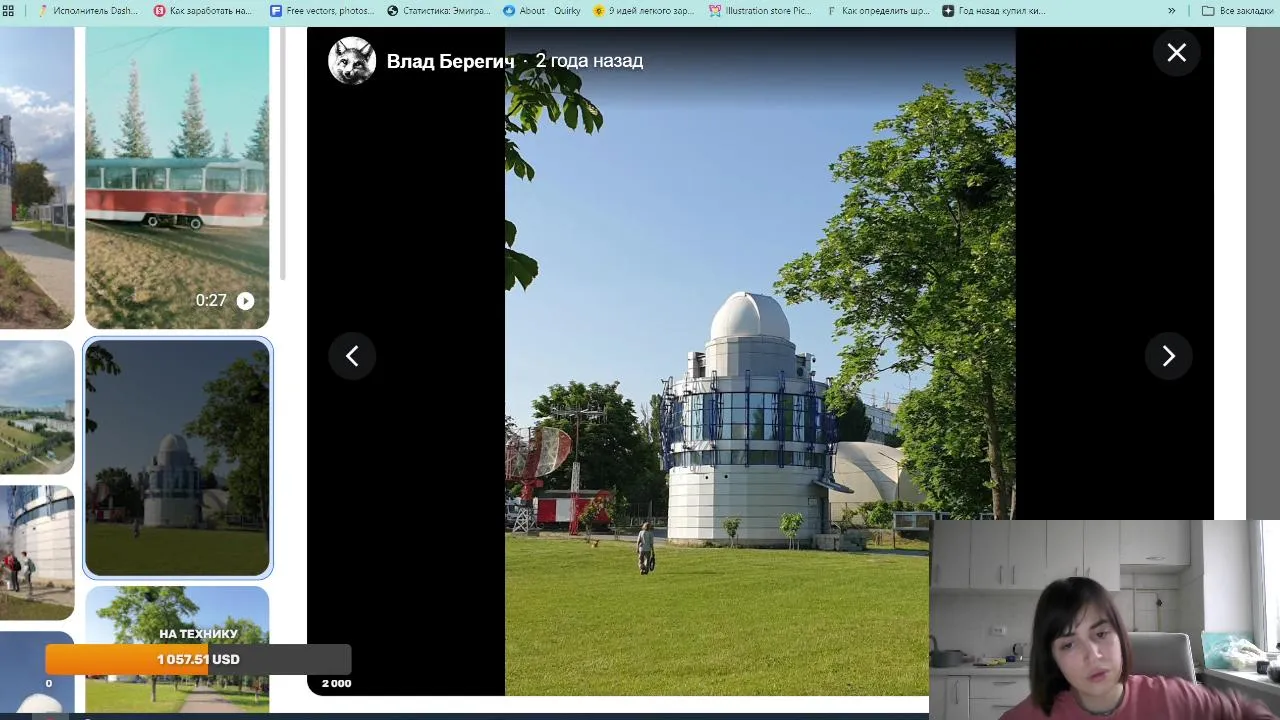The height and width of the screenshot is (720, 1280).
Task: Go to the next photo with the right arrow
Action: coord(1168,356)
